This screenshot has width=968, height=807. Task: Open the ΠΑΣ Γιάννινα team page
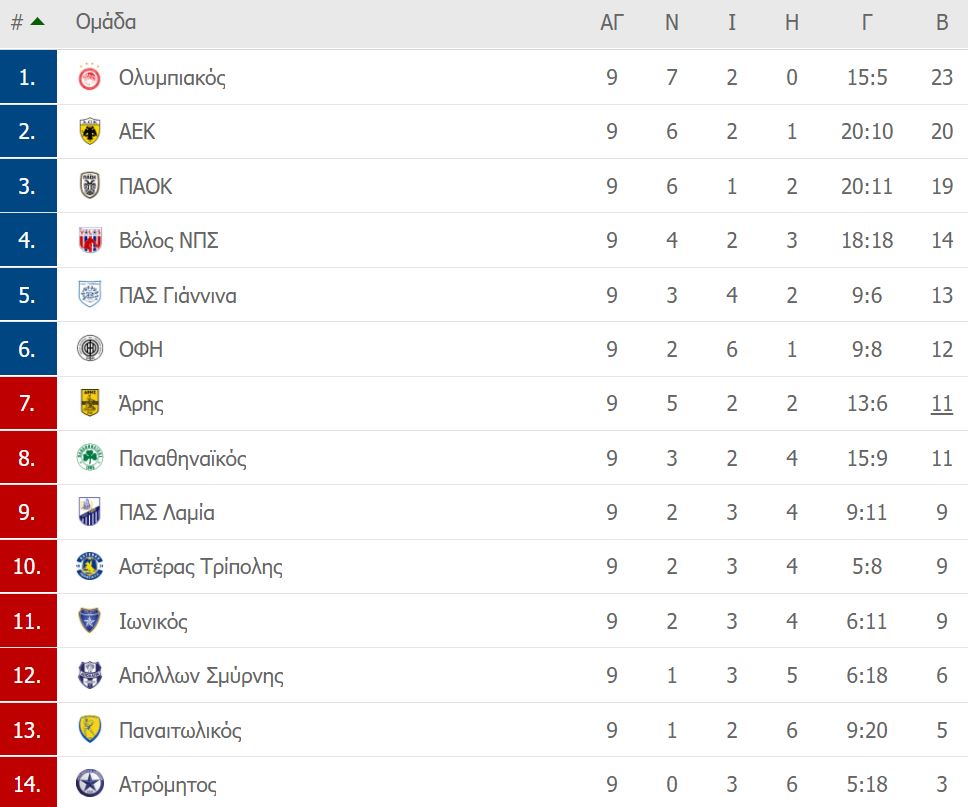tap(178, 296)
